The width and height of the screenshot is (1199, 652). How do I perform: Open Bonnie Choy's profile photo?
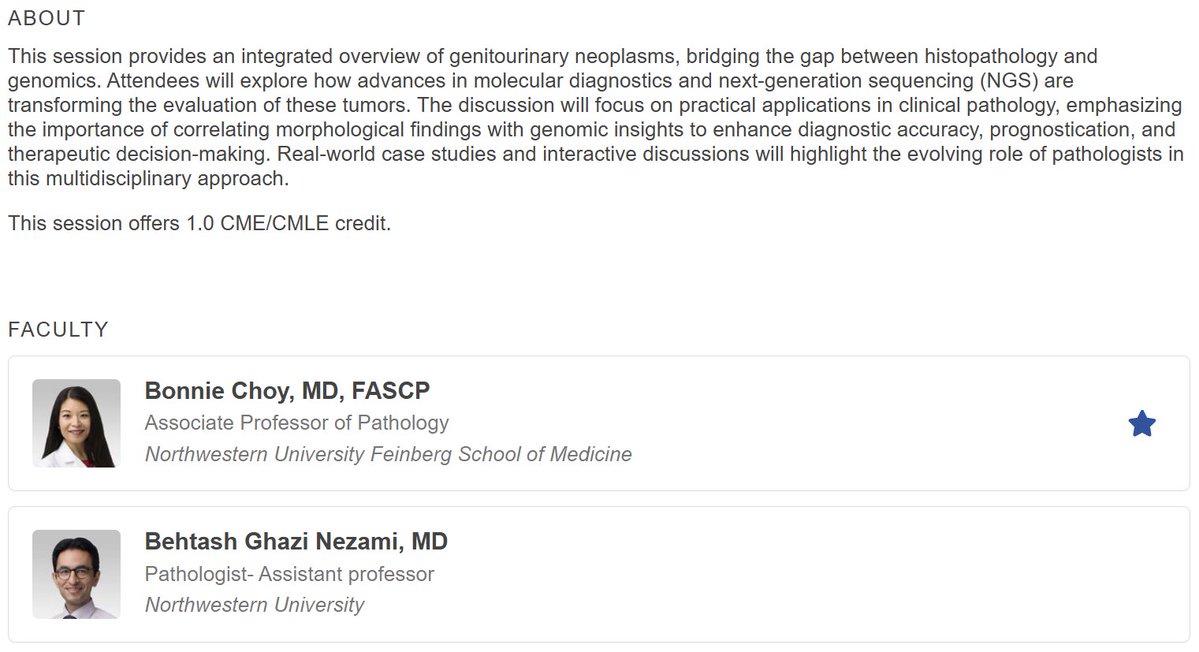point(76,423)
